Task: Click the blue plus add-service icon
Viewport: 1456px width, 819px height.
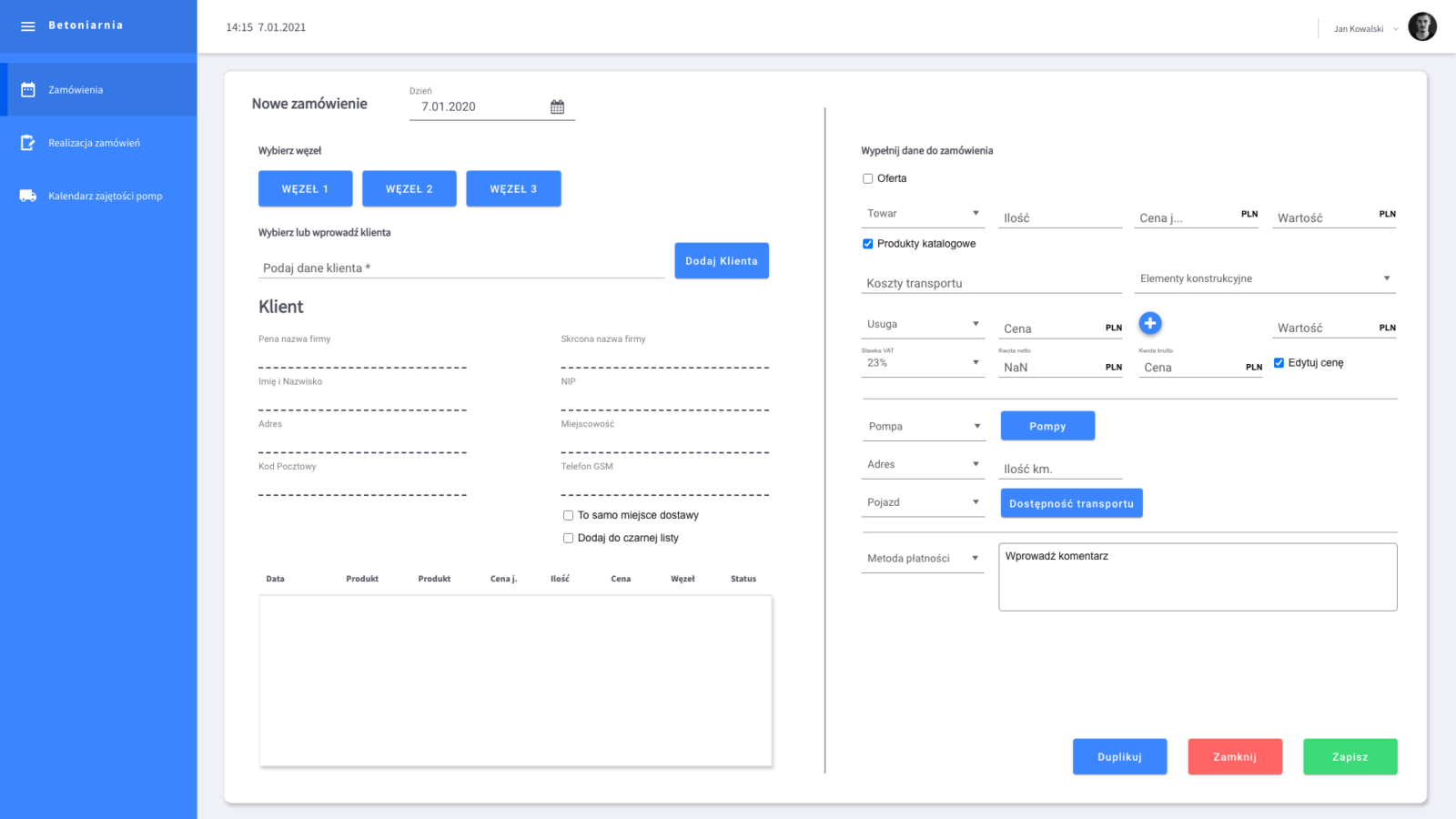Action: (x=1150, y=323)
